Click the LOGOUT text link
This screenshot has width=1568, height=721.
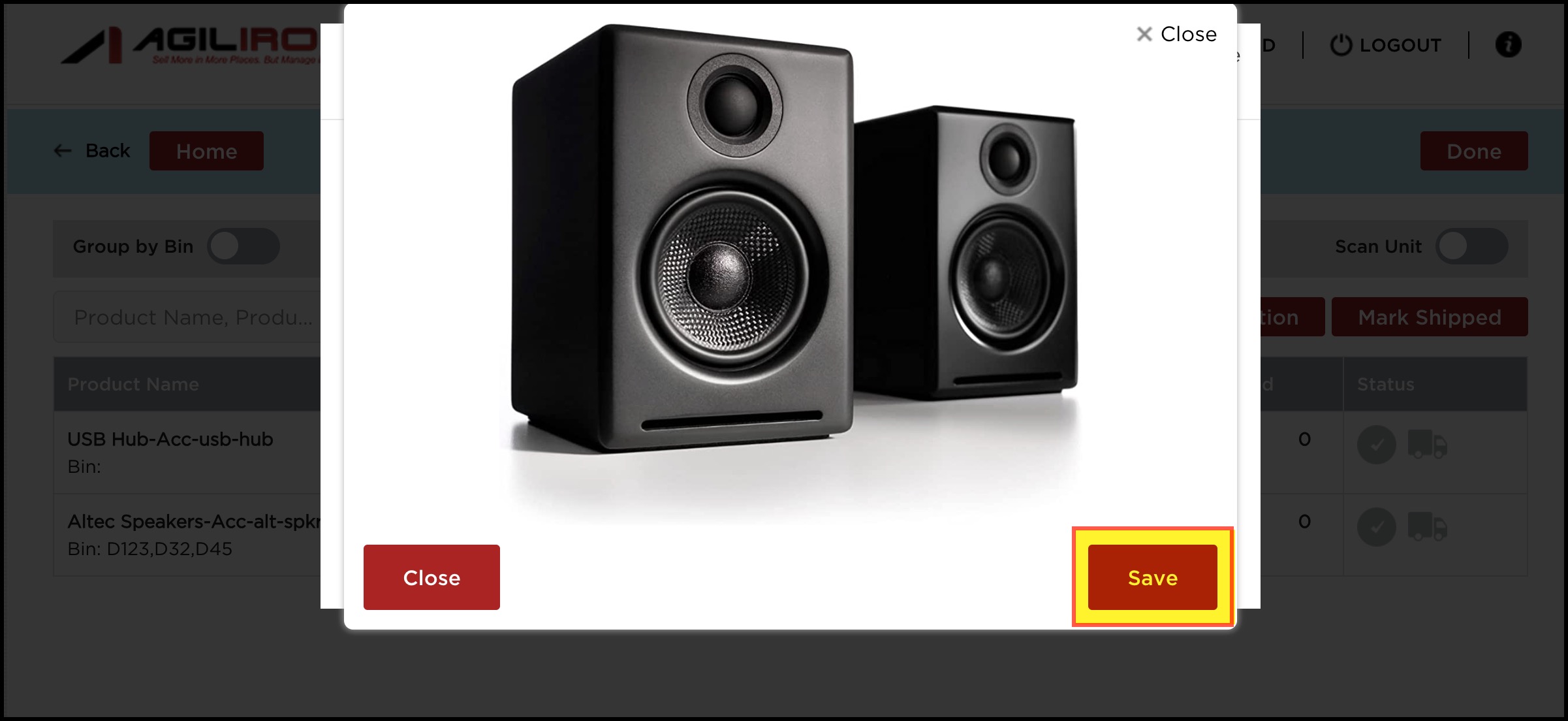coord(1400,45)
